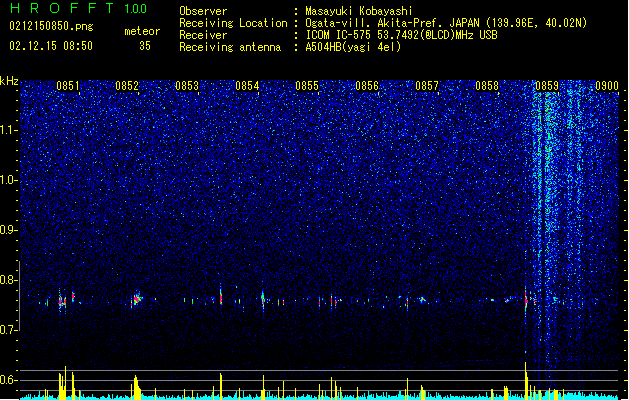This screenshot has width=629, height=400.
Task: Click the 0851 time marker
Action: tap(68, 86)
